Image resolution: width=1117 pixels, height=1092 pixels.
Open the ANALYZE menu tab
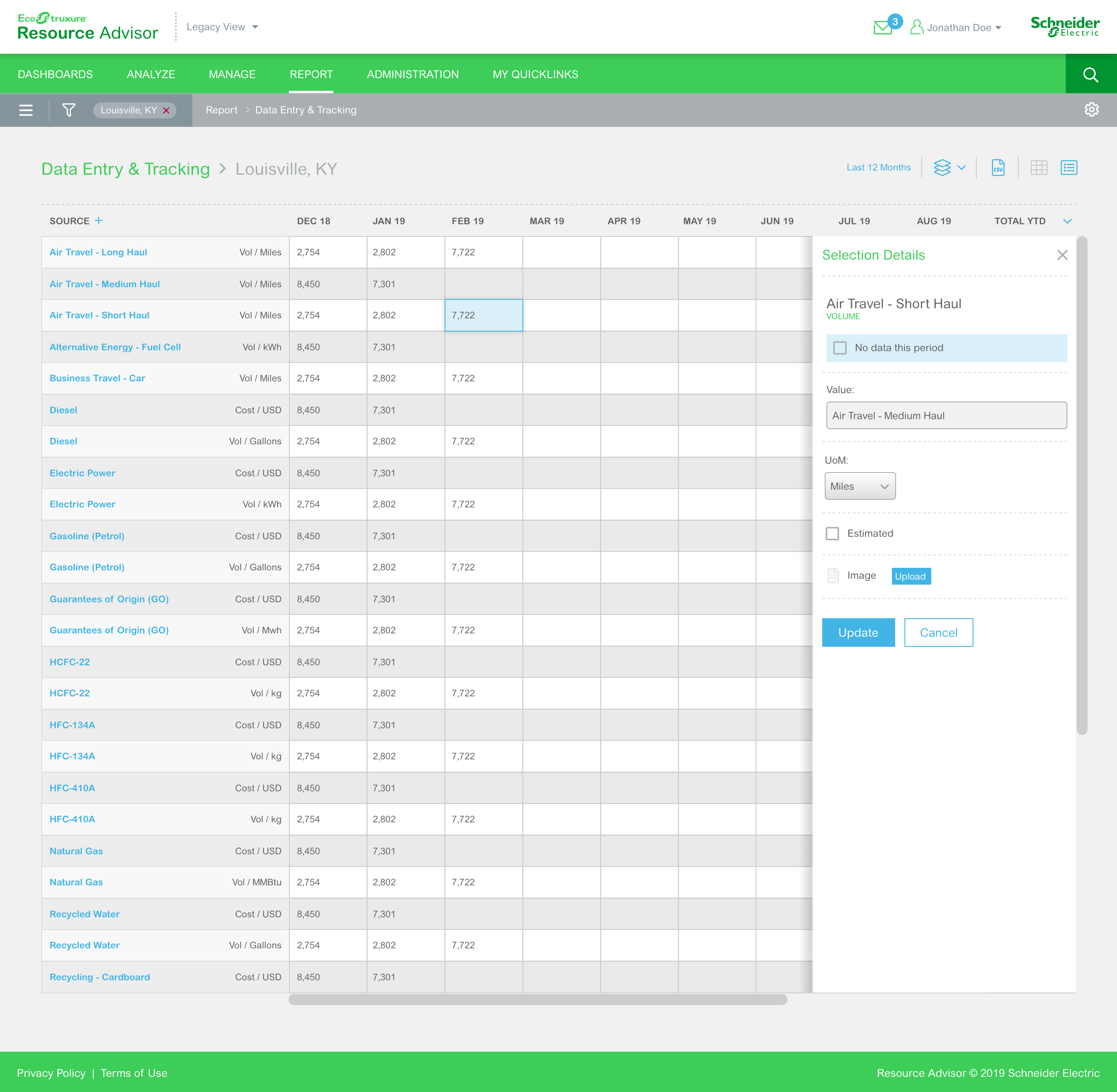click(151, 75)
